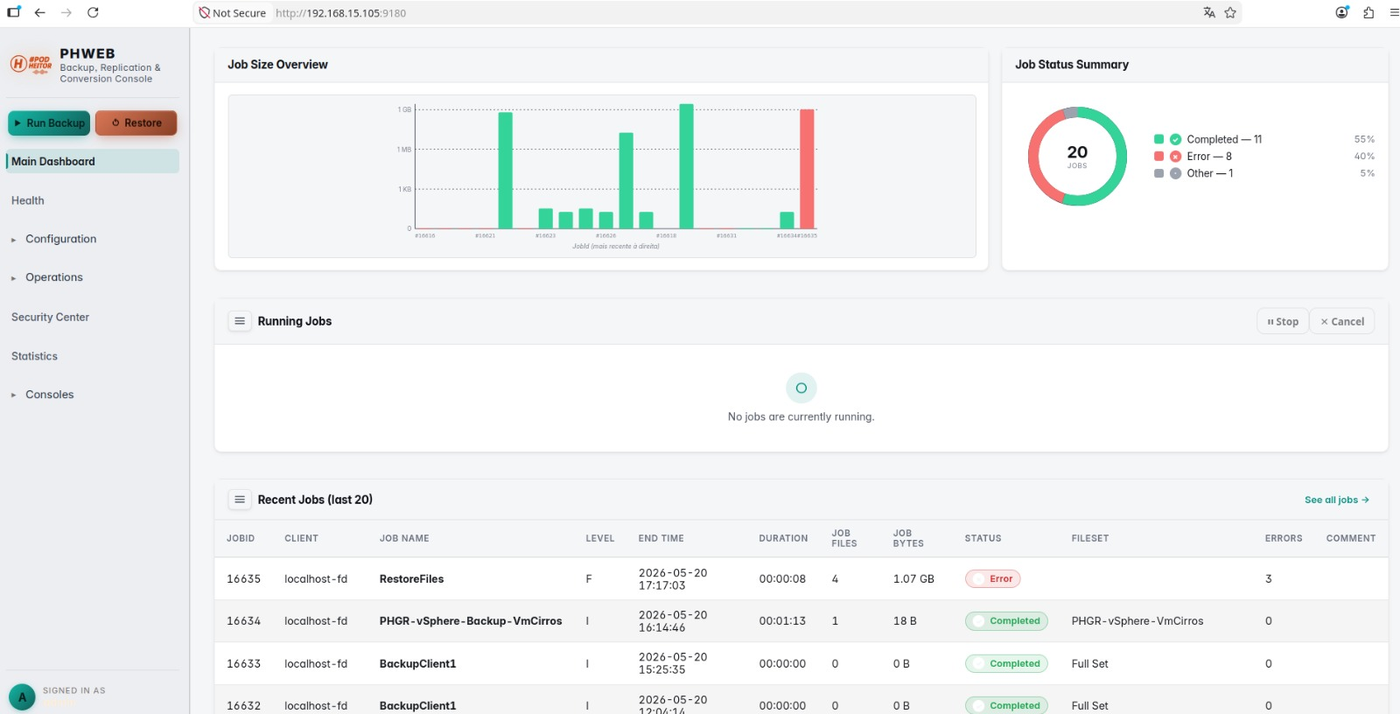The width and height of the screenshot is (1400, 714).
Task: Open the Statistics page
Action: [x=34, y=356]
